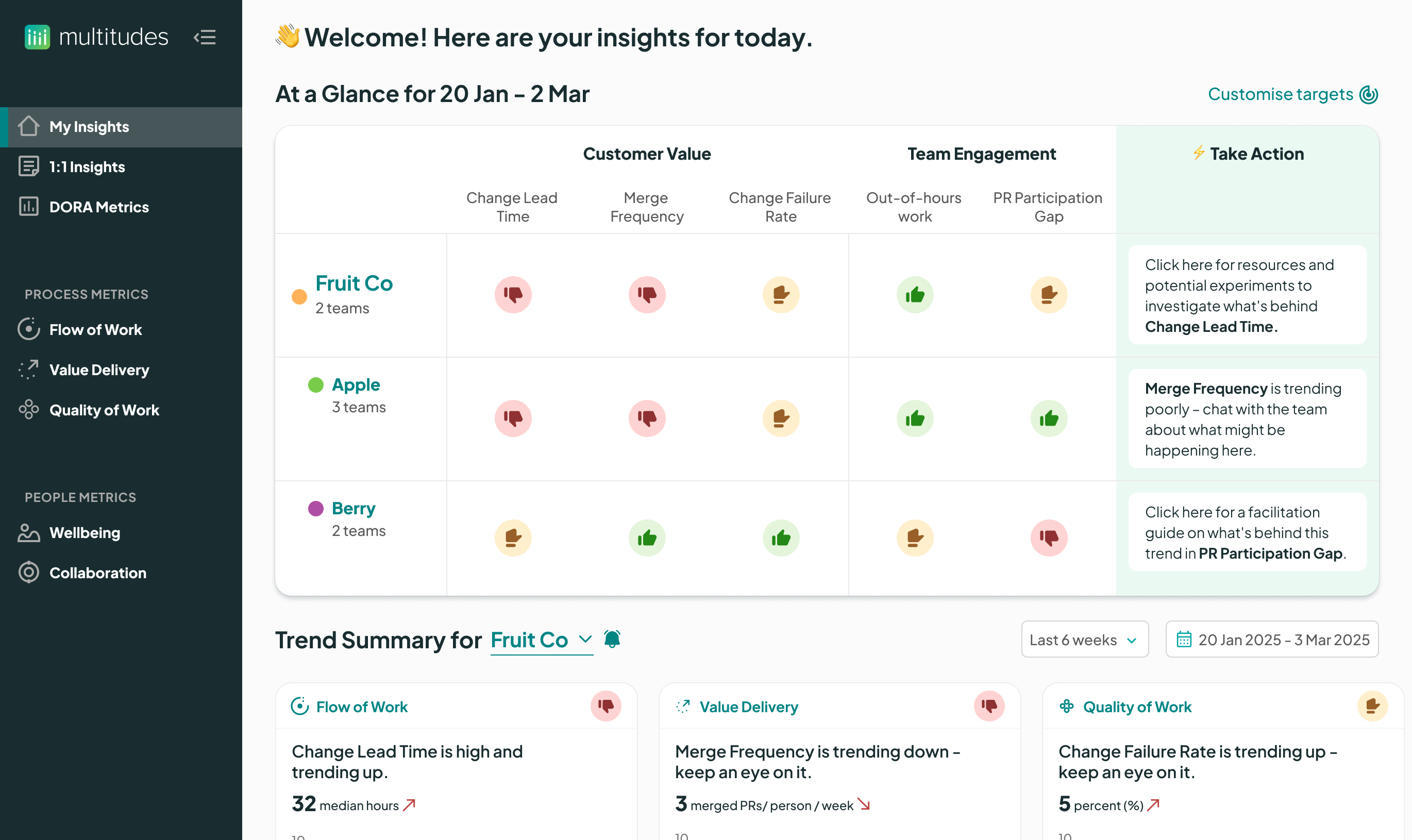Image resolution: width=1412 pixels, height=840 pixels.
Task: Click Fruit Co's Out-of-hours work thumbs-up icon
Action: (915, 294)
